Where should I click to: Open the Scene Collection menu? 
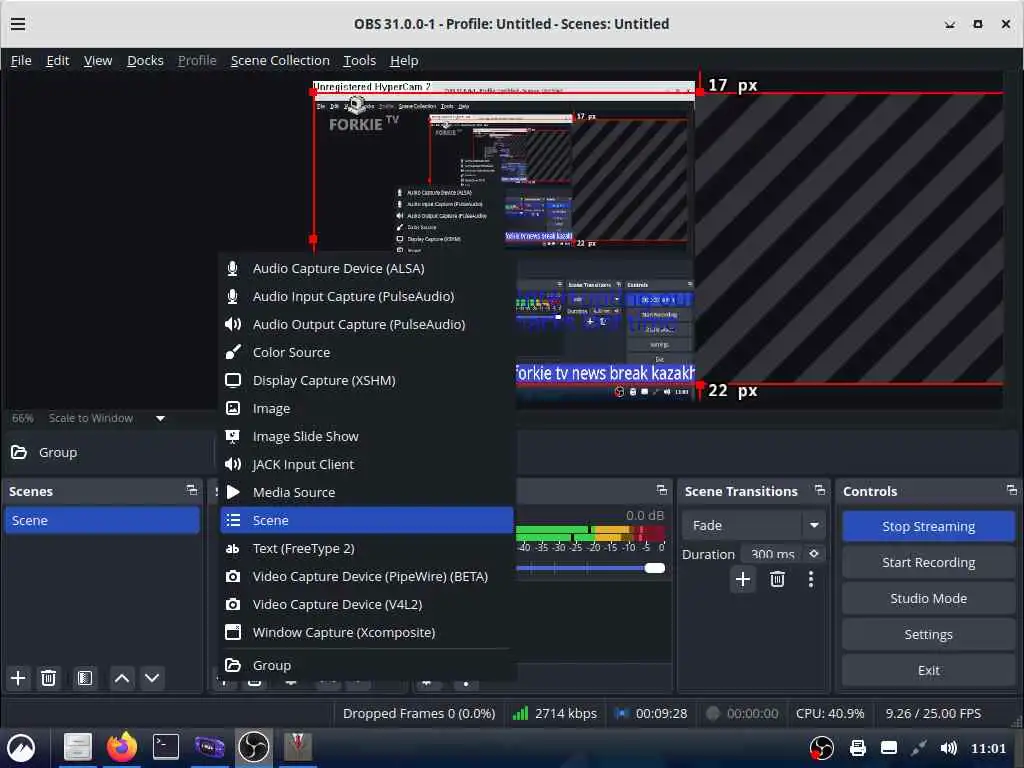[280, 61]
